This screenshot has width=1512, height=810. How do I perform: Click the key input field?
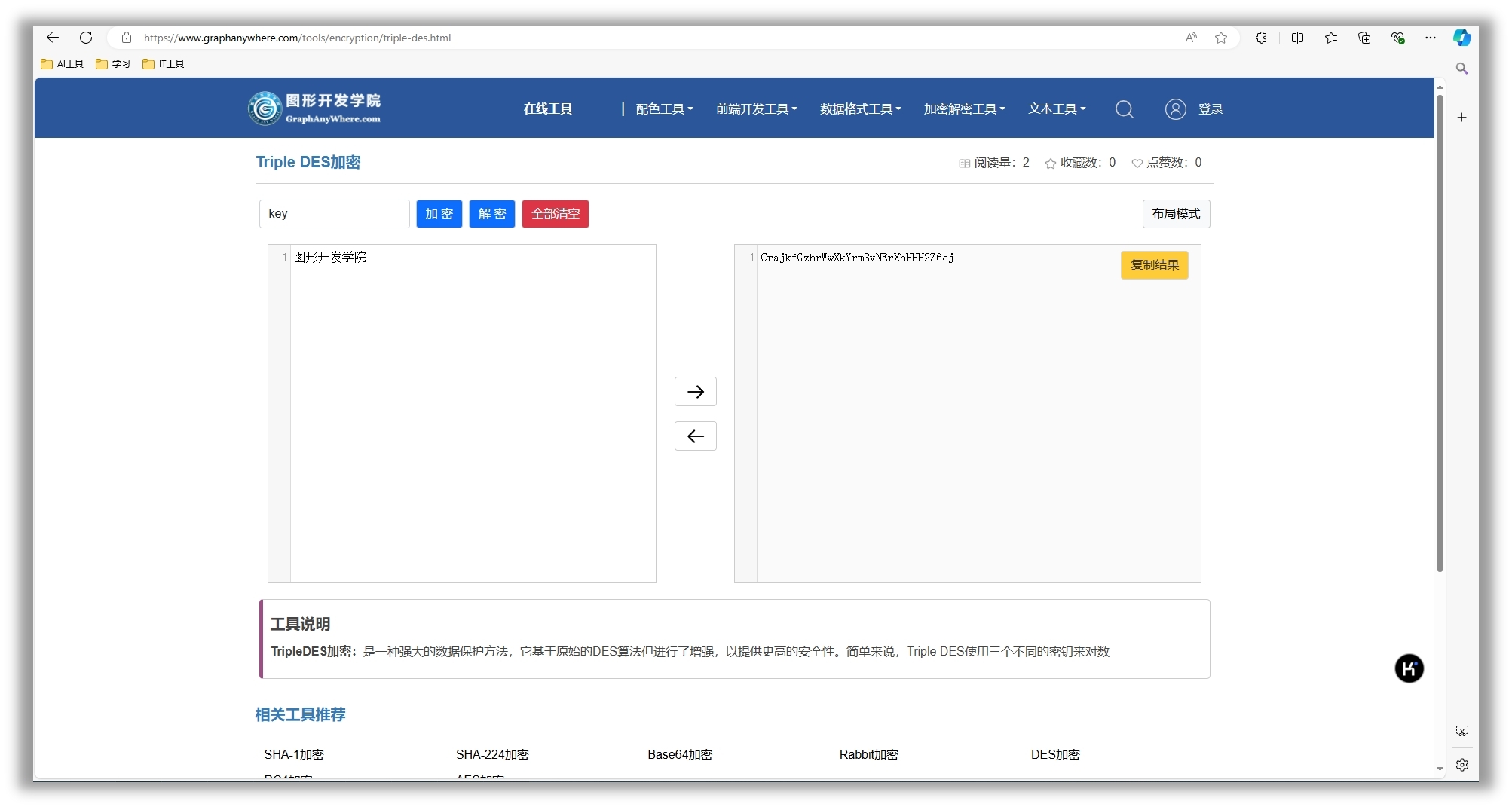[334, 214]
